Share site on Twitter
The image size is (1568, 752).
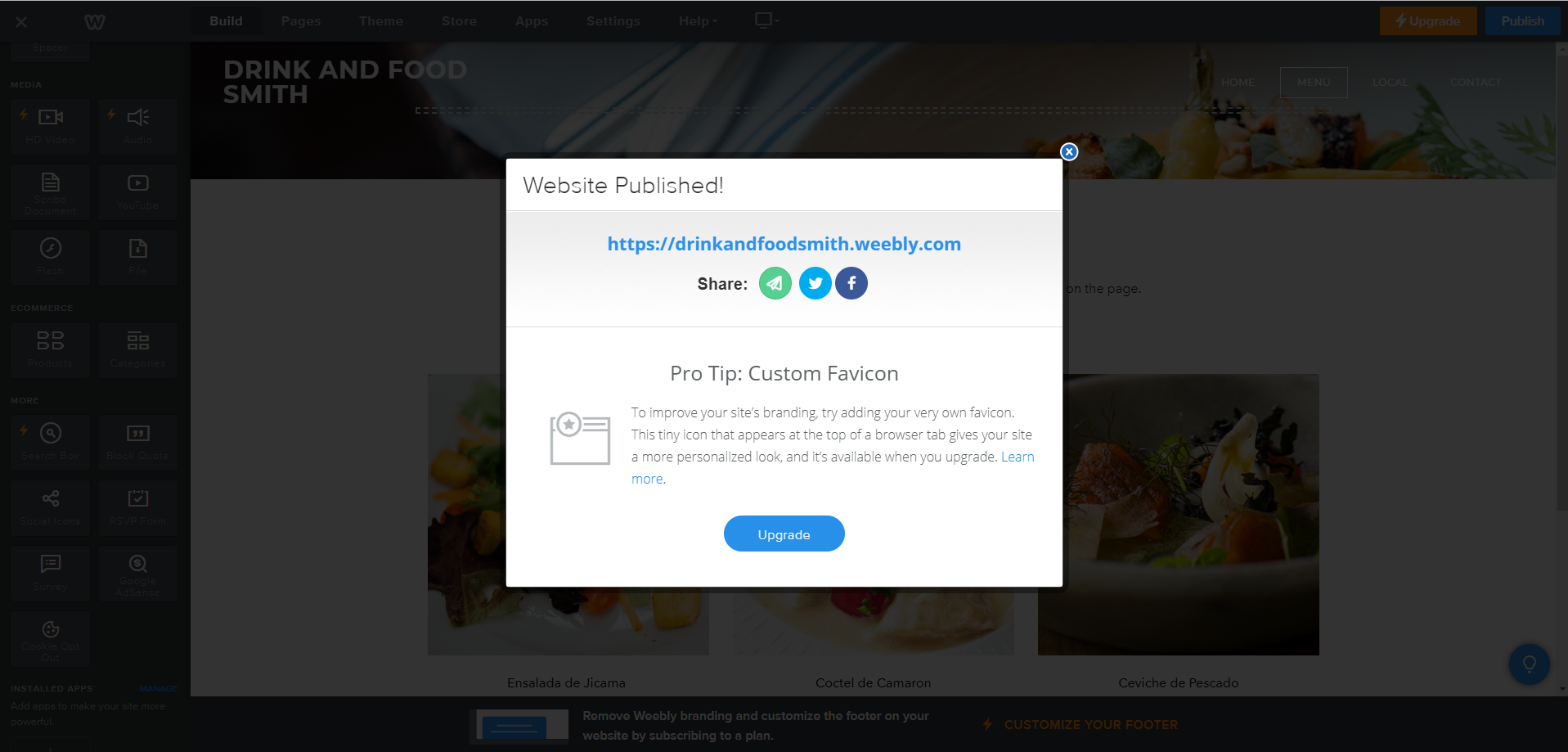point(815,283)
